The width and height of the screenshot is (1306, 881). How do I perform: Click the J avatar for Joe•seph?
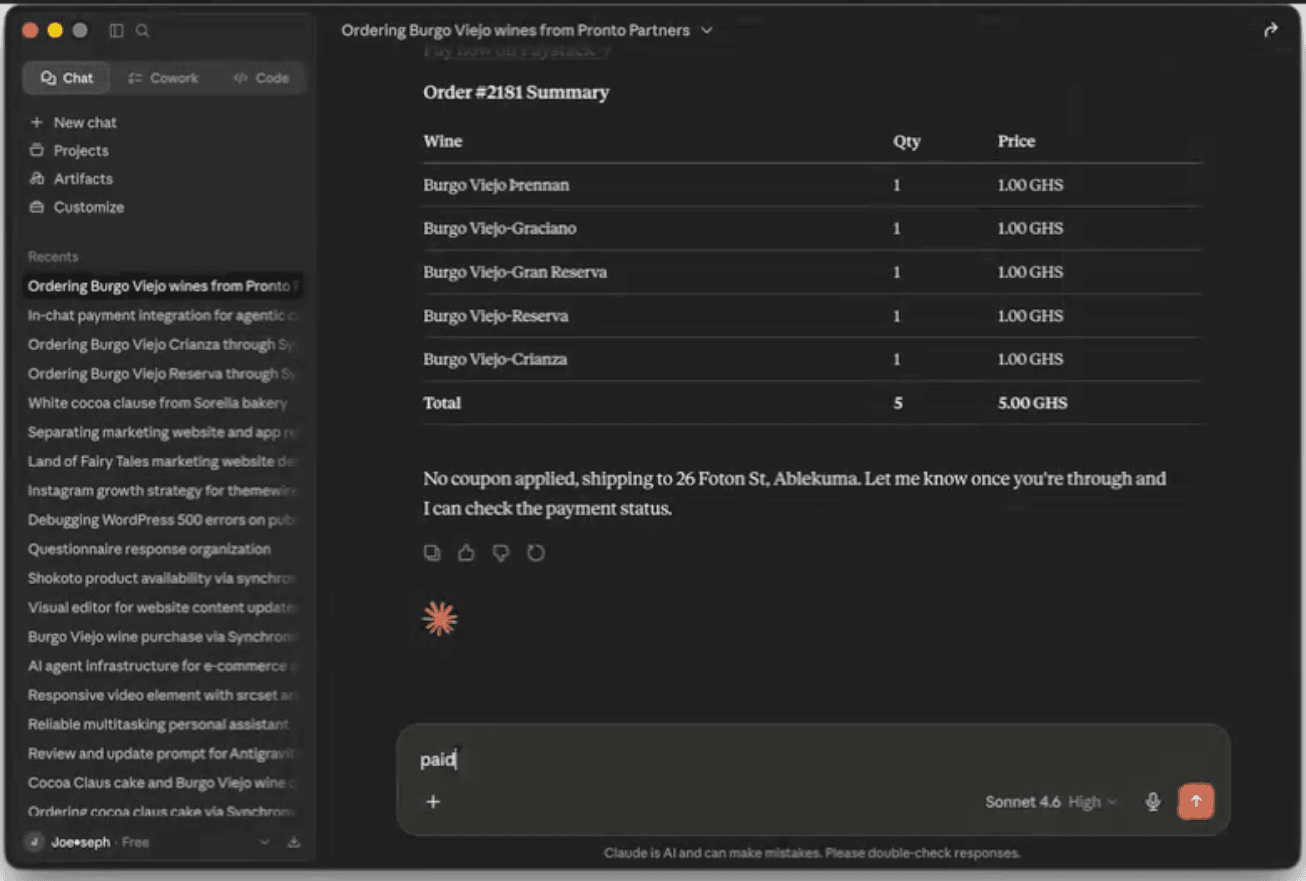point(35,842)
